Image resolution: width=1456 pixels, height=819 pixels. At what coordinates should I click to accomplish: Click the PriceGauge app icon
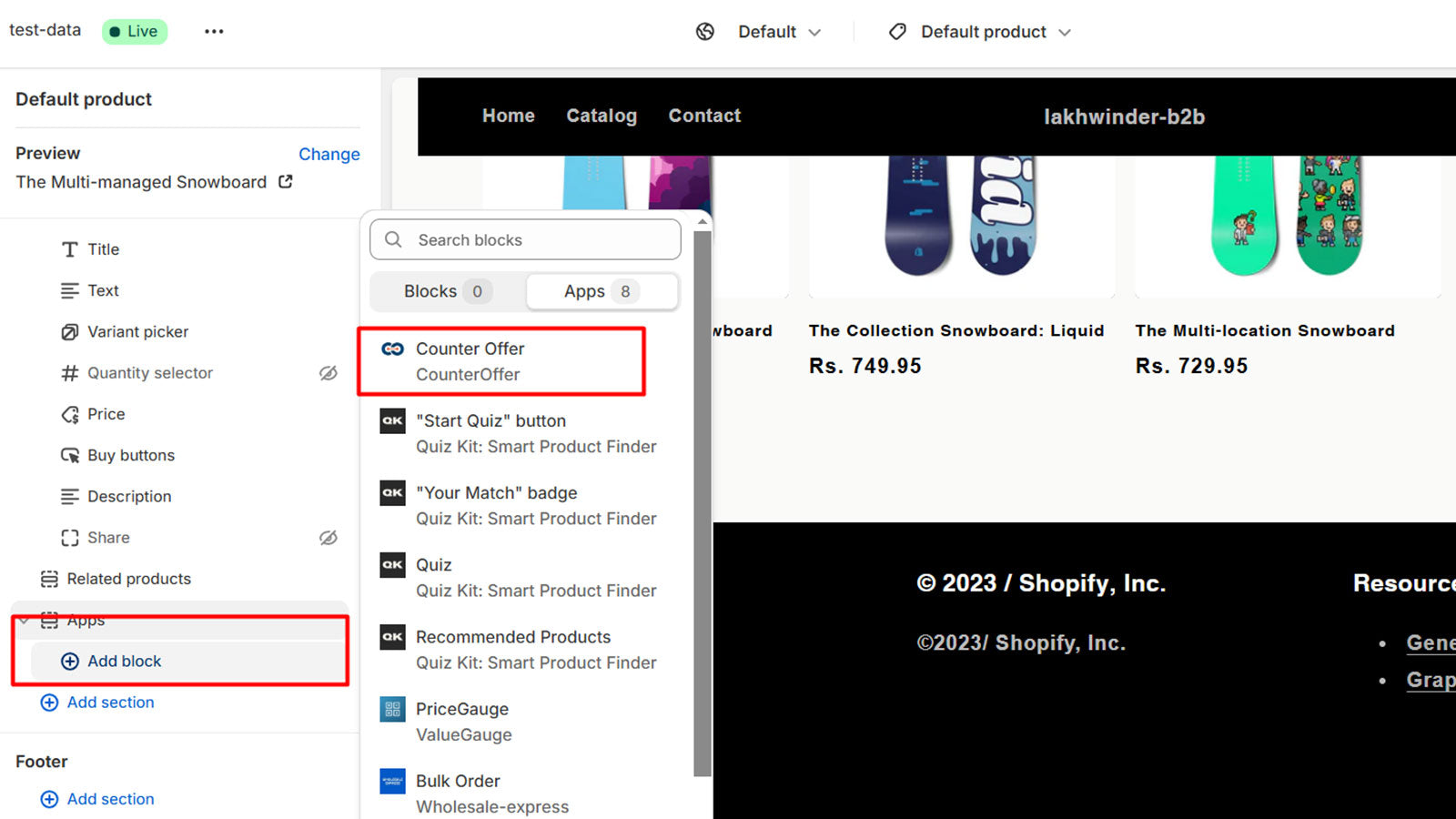click(x=392, y=710)
